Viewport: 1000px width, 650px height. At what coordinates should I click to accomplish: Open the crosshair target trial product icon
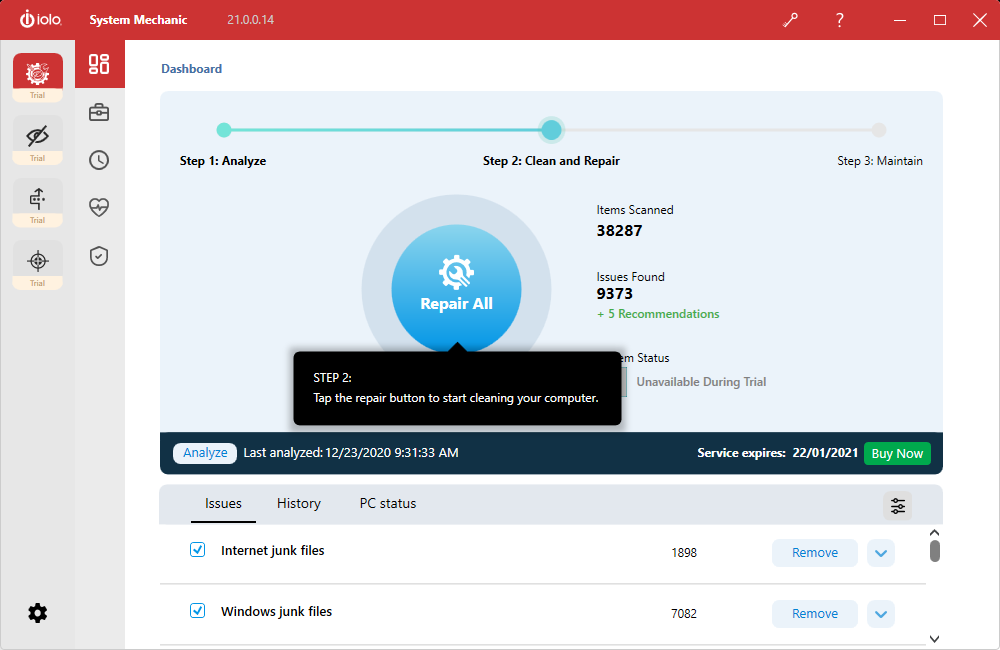[x=38, y=261]
